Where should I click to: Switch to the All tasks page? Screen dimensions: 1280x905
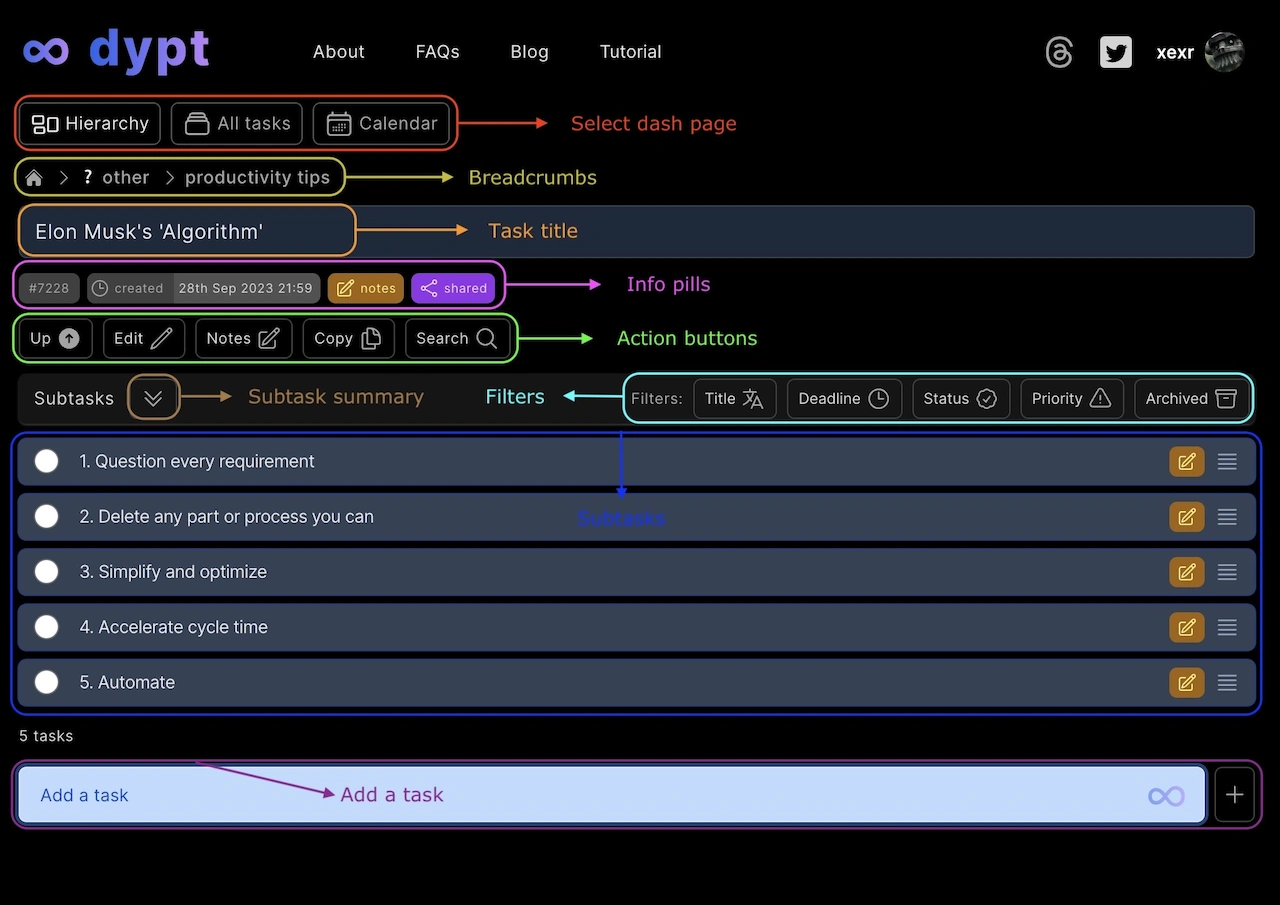[238, 124]
